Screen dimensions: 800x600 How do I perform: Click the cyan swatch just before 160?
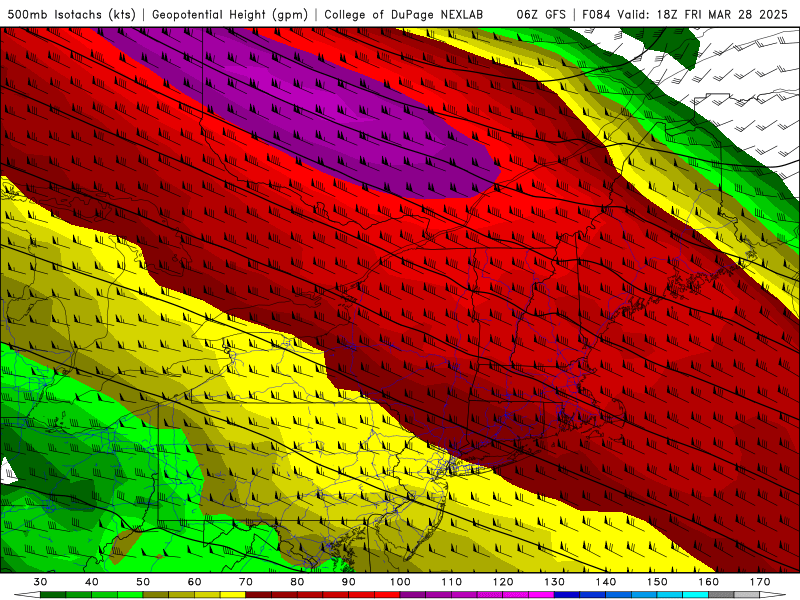tap(696, 595)
